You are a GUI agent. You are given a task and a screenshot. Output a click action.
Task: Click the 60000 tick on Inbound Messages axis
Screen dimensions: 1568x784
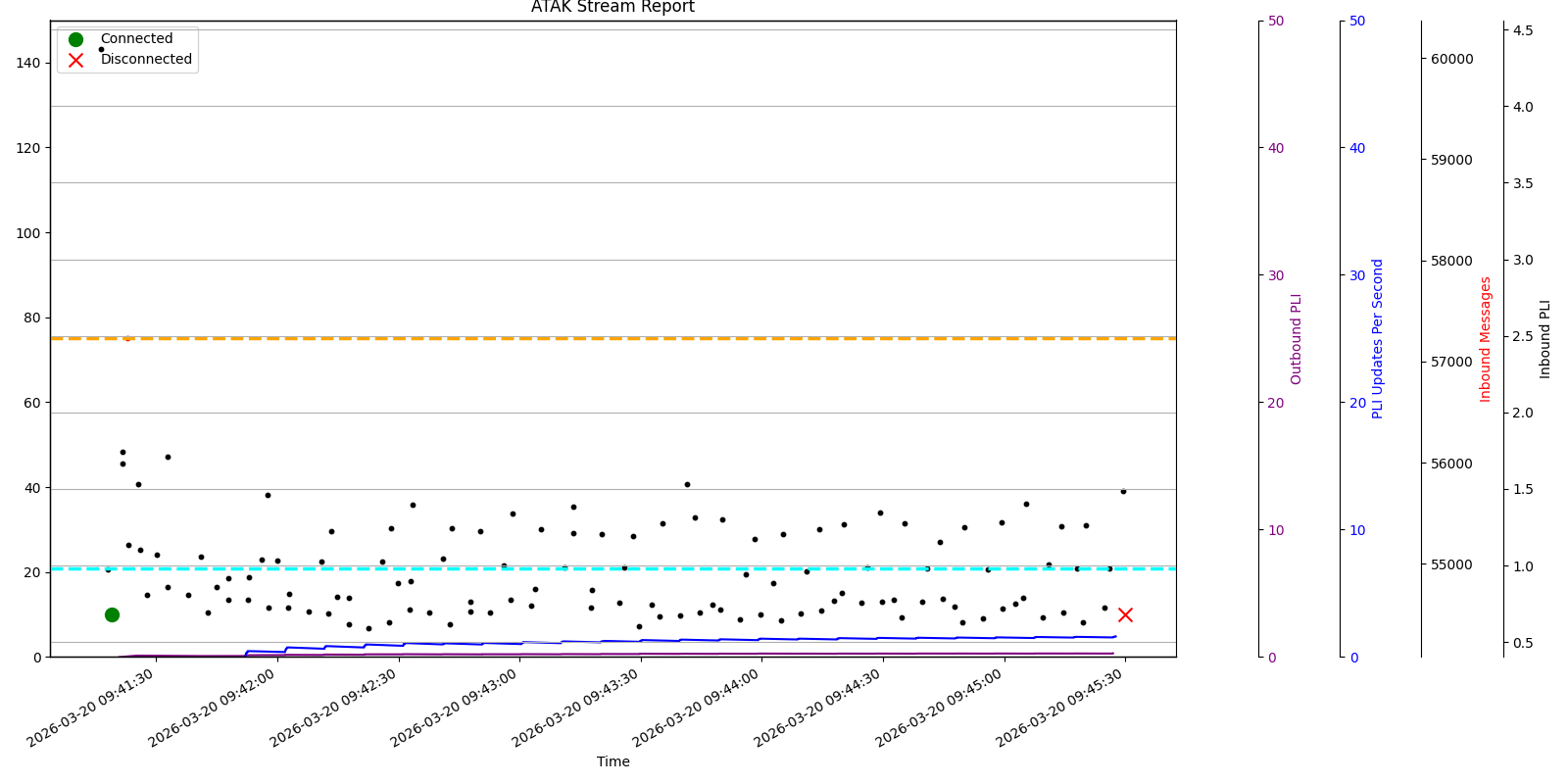(x=1451, y=59)
